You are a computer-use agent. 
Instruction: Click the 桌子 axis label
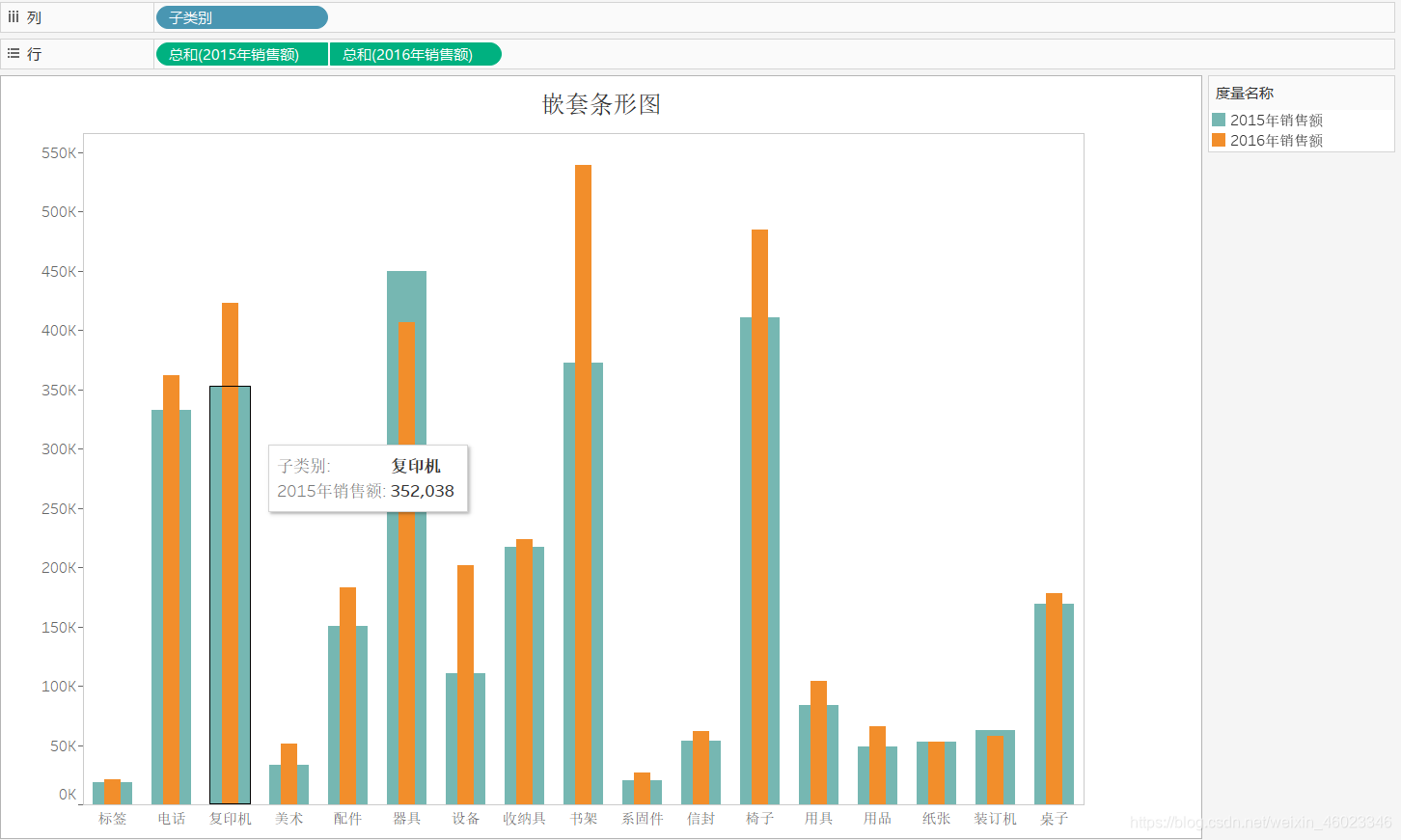[x=1055, y=819]
